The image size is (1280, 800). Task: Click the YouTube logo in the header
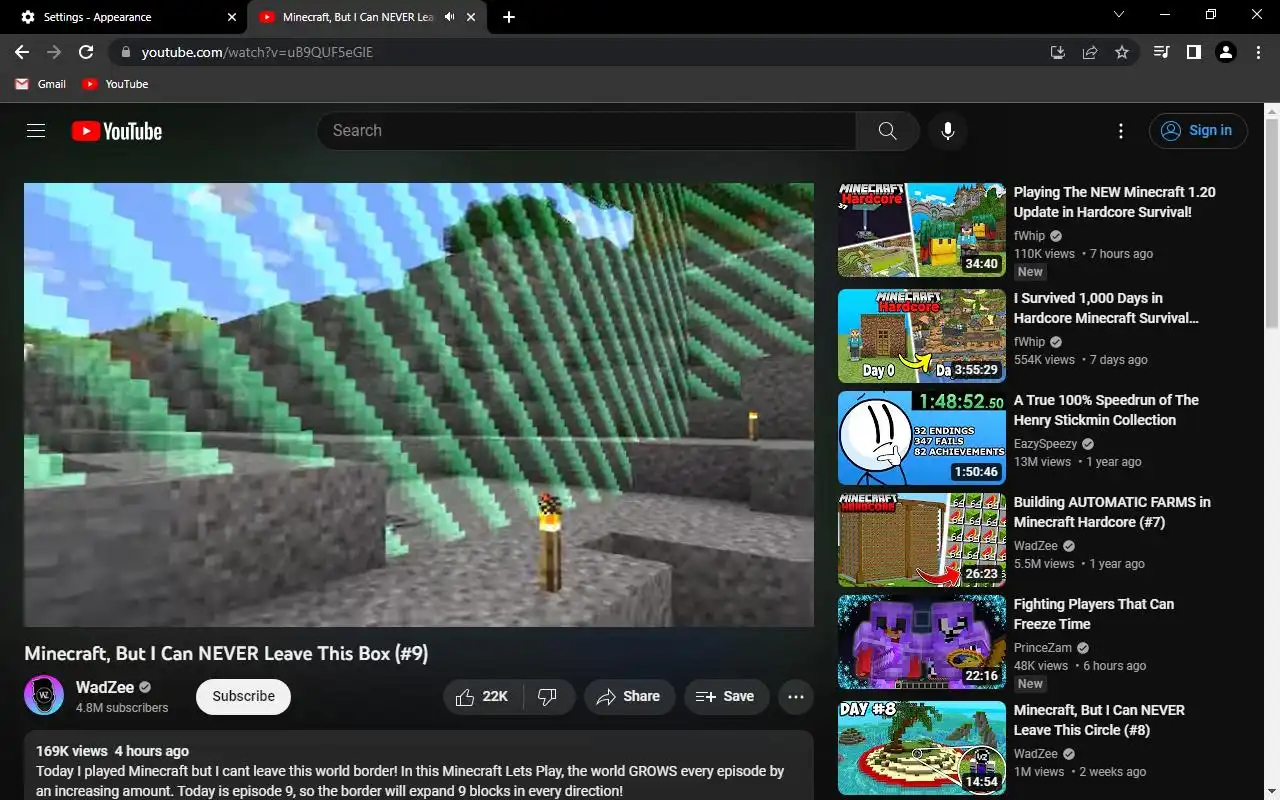pyautogui.click(x=117, y=131)
